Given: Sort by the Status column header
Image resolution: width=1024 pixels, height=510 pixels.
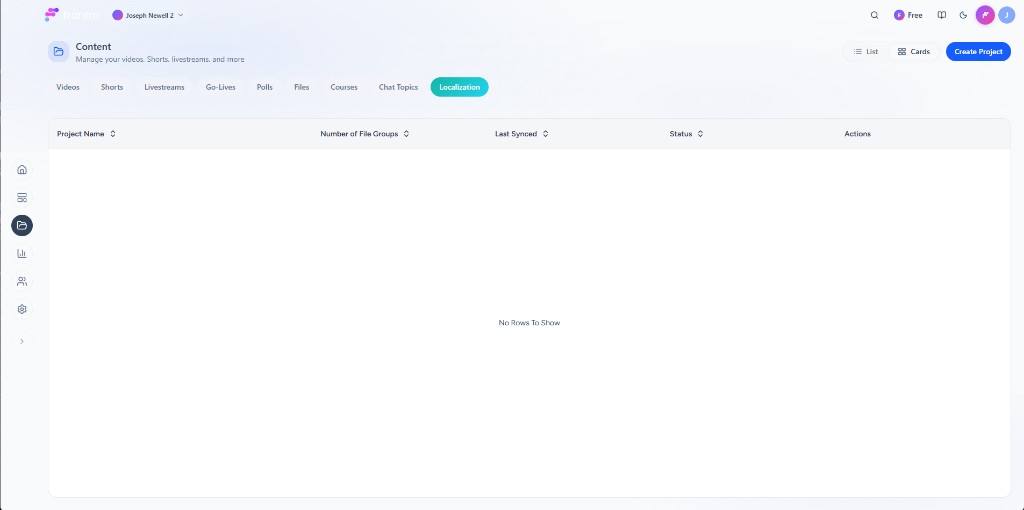Looking at the screenshot, I should [686, 134].
